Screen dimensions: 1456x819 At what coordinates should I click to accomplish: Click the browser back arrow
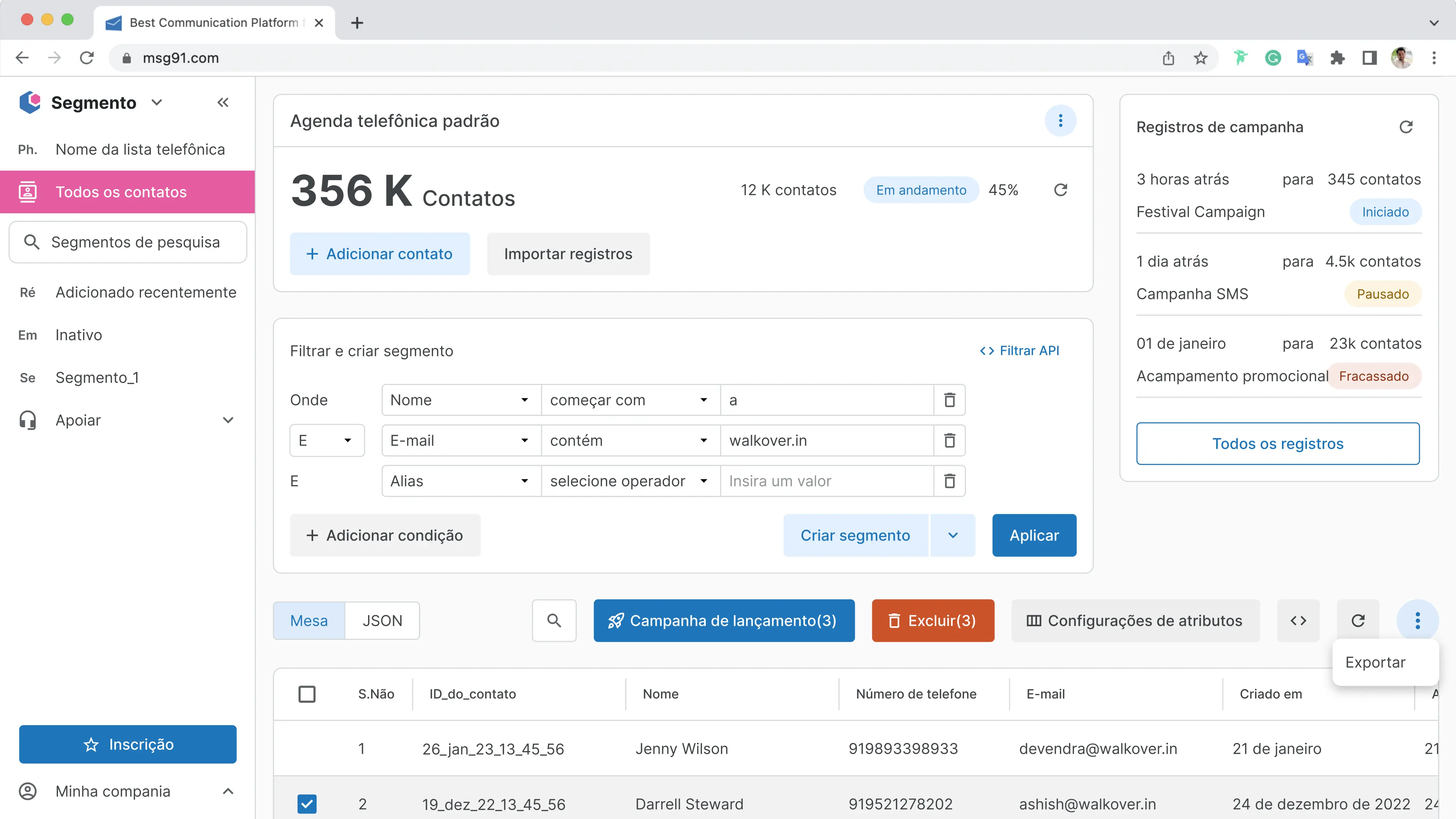click(x=22, y=58)
